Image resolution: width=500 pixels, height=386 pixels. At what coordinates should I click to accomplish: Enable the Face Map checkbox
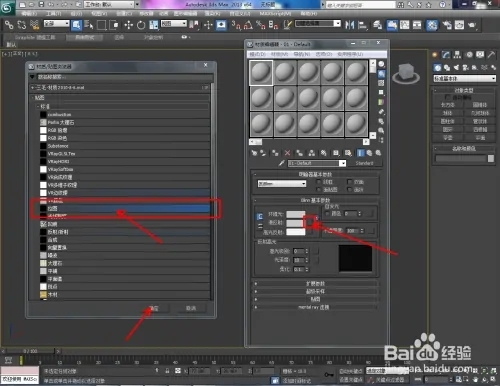[319, 190]
